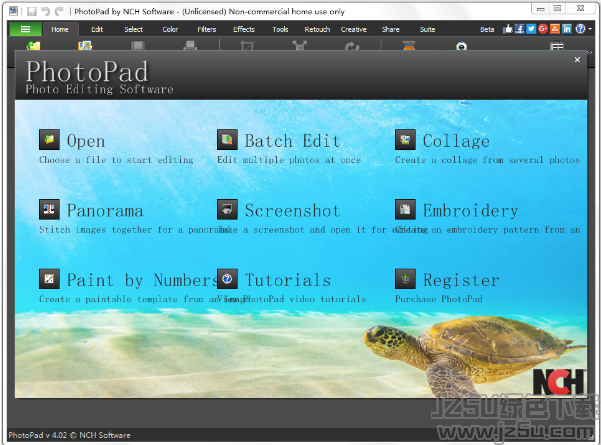Click the NCH logo on welcome screen
Viewport: 601px width, 445px height.
pos(558,381)
